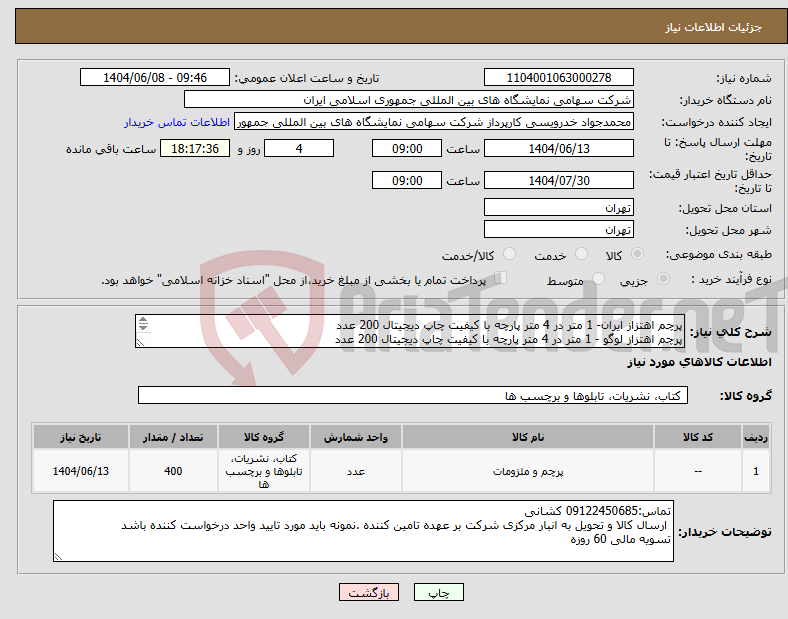This screenshot has height=619, width=788.
Task: Toggle the treasury documents payment checkbox
Action: (x=501, y=279)
